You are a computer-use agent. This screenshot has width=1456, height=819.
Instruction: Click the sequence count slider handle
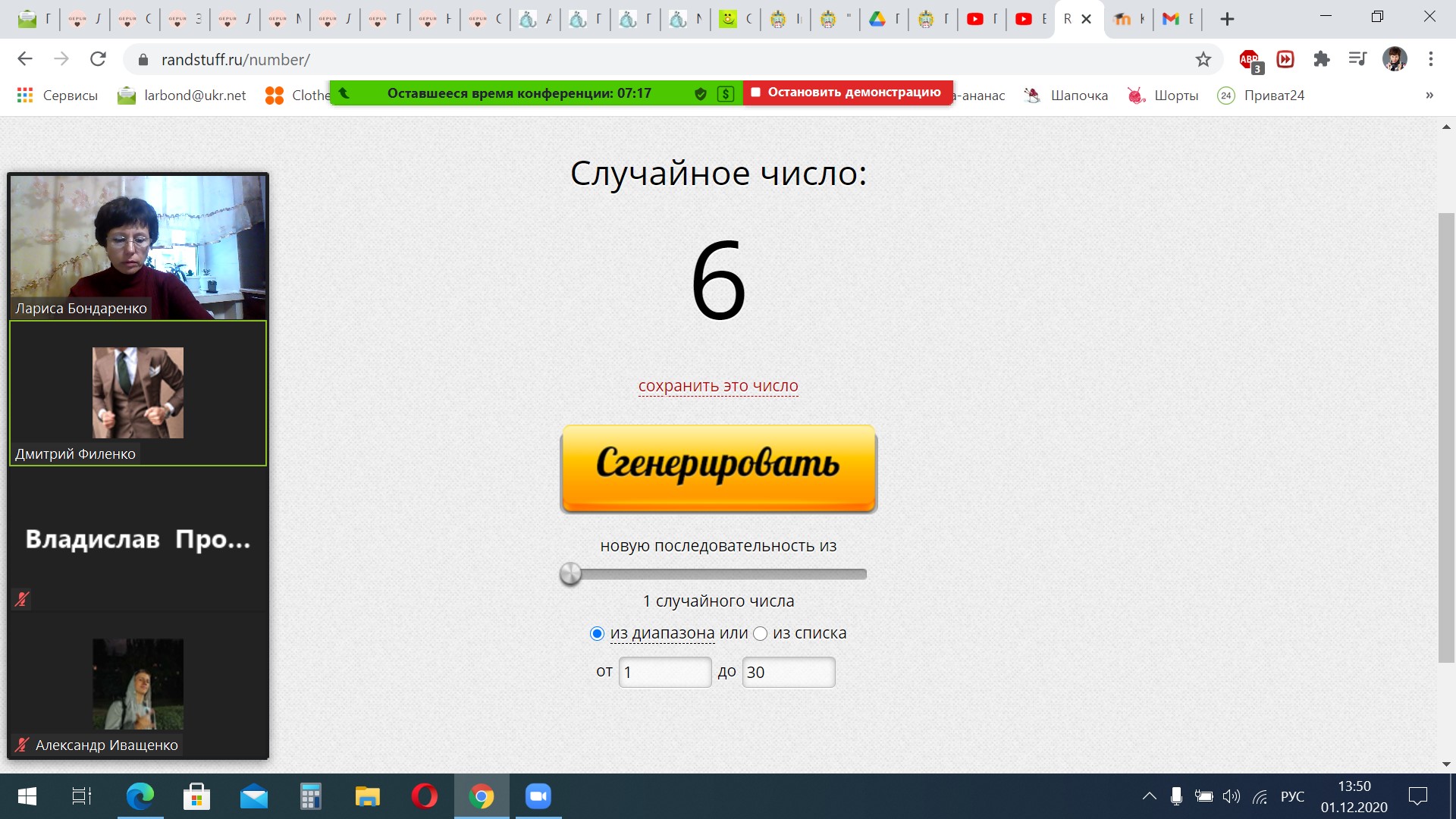point(570,574)
